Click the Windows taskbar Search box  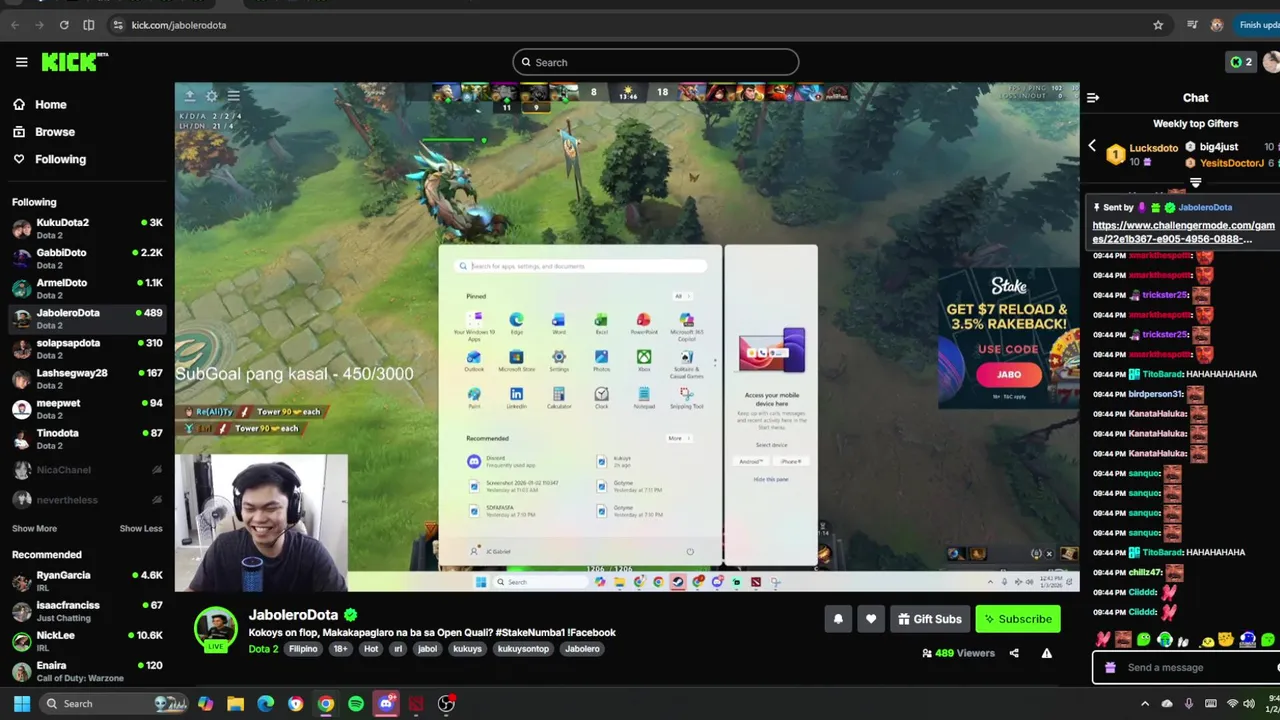tap(113, 704)
